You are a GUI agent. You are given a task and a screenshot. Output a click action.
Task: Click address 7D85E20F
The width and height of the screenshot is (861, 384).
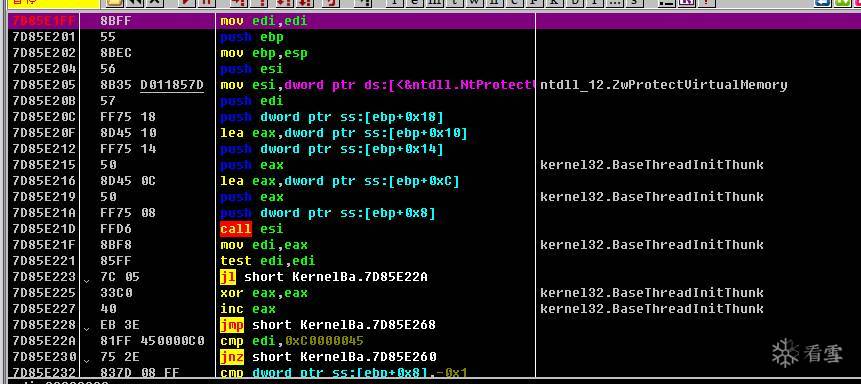(44, 133)
